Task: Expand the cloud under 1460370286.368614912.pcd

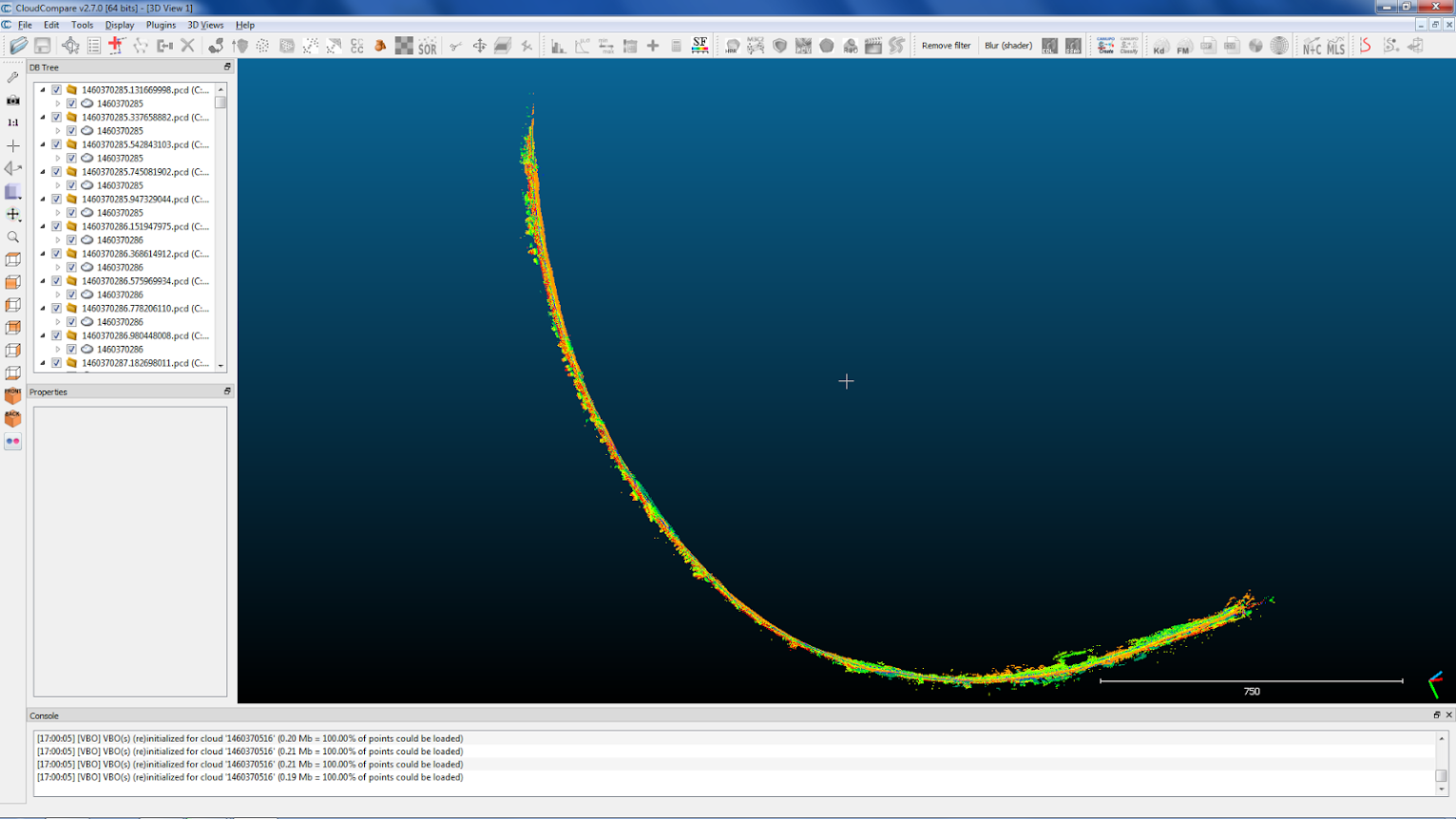Action: click(x=58, y=268)
